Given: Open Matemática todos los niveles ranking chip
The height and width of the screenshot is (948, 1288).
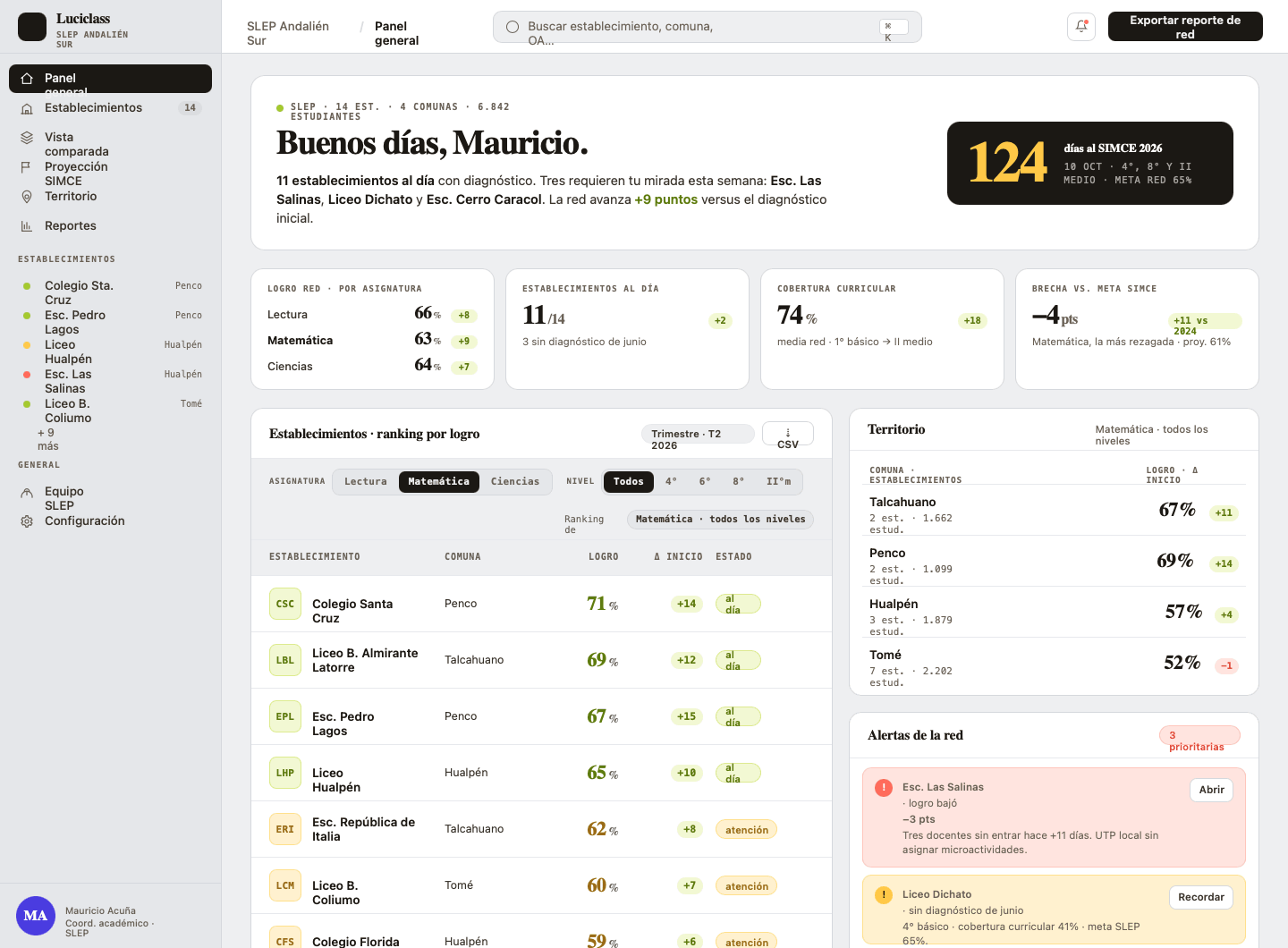Looking at the screenshot, I should pos(720,519).
